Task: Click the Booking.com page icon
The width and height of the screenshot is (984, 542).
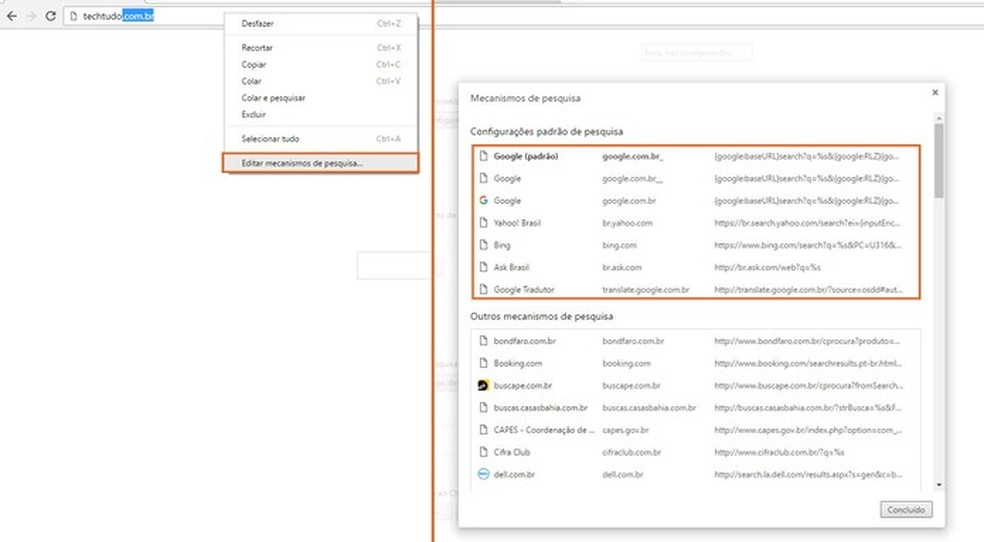Action: (483, 363)
